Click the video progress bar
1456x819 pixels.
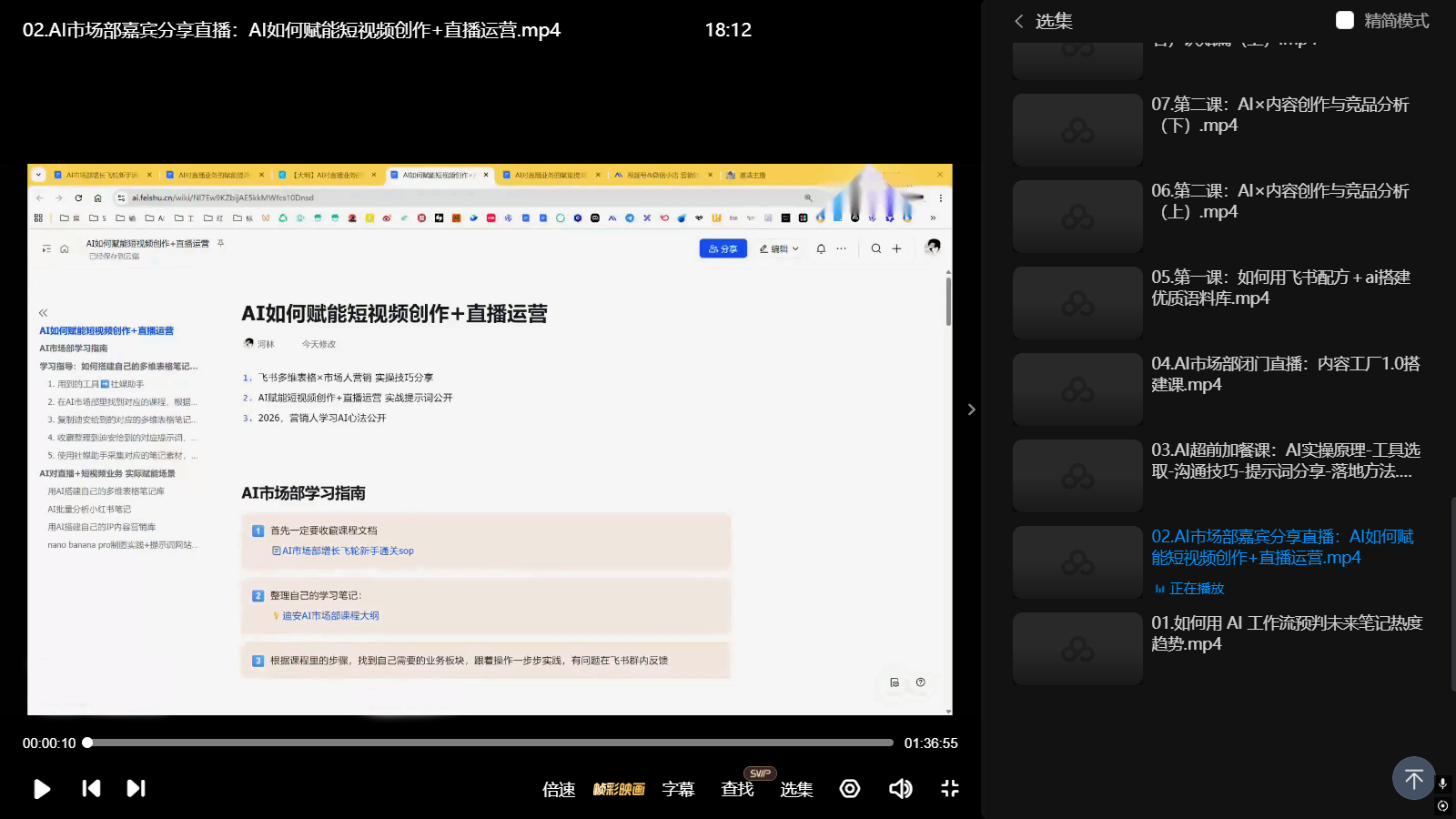point(491,743)
